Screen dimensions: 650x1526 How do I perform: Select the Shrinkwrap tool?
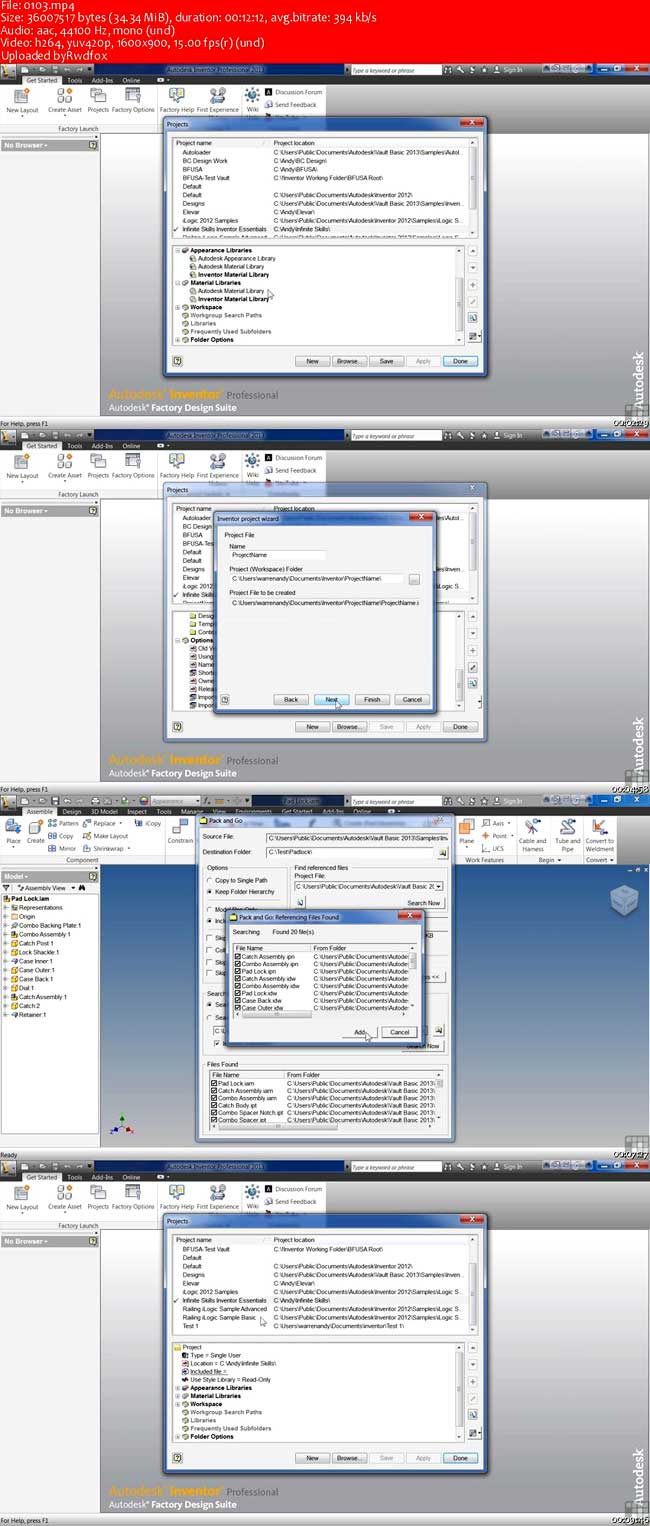point(105,847)
